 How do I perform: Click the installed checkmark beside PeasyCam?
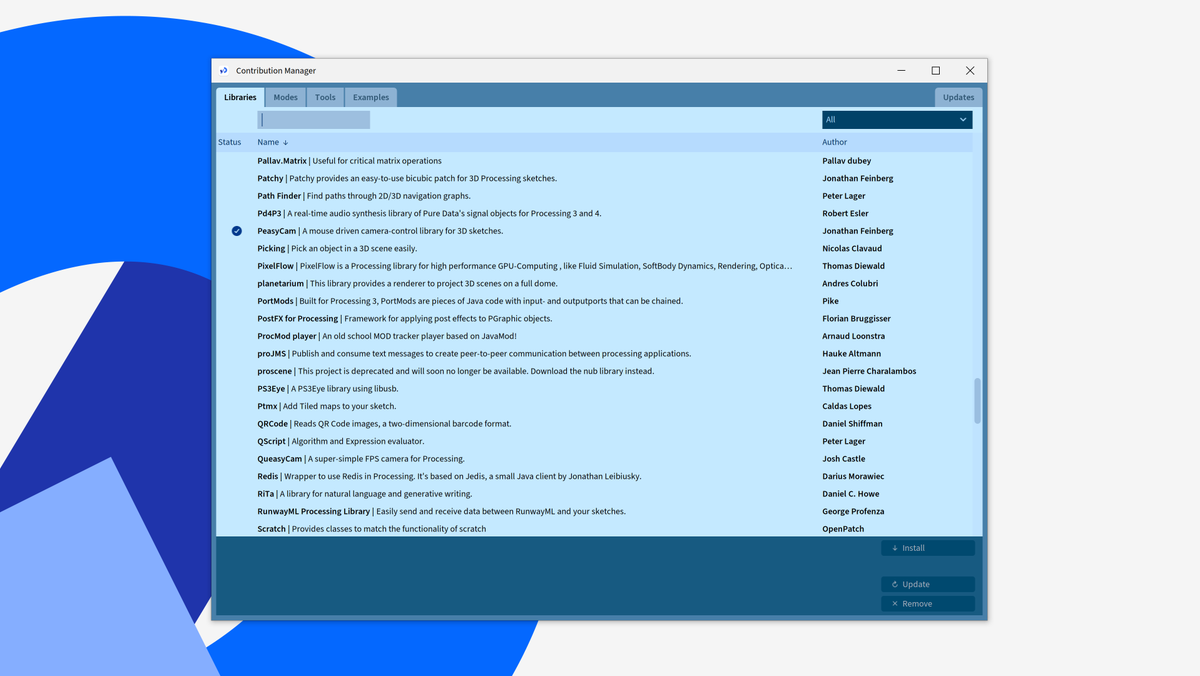(x=237, y=231)
